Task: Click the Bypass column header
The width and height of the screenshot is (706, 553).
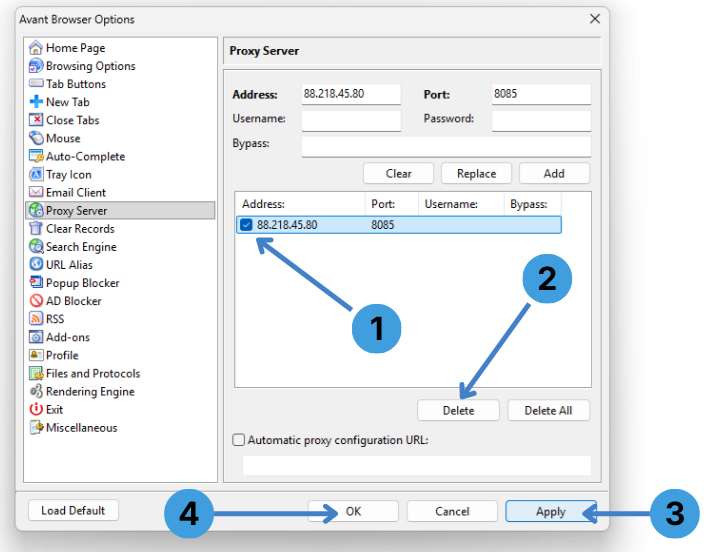Action: (533, 204)
